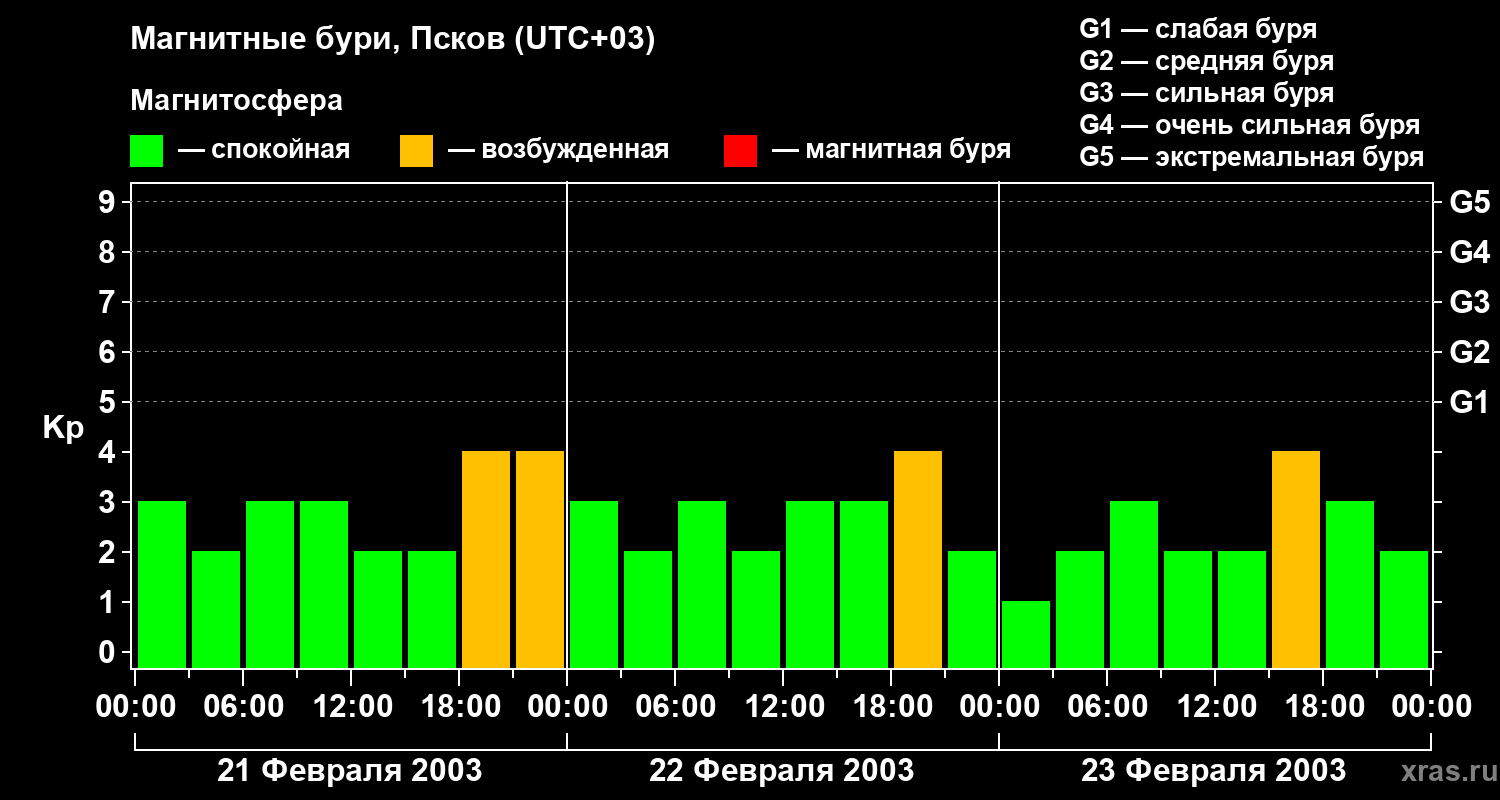Click the 'Магнитосфера' subtitle
Image resolution: width=1500 pixels, height=800 pixels.
click(237, 101)
